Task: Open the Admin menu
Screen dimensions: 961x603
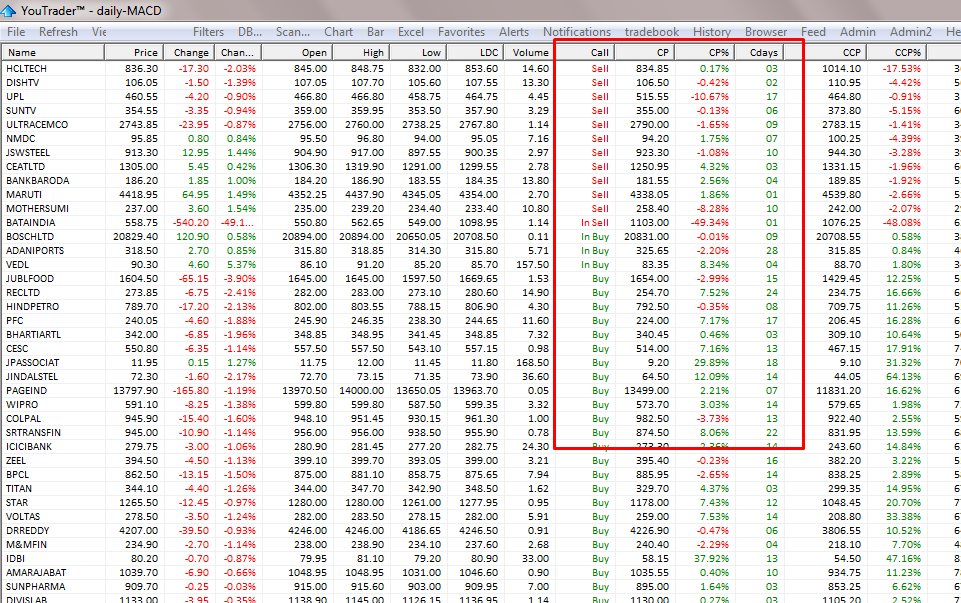Action: [x=857, y=32]
